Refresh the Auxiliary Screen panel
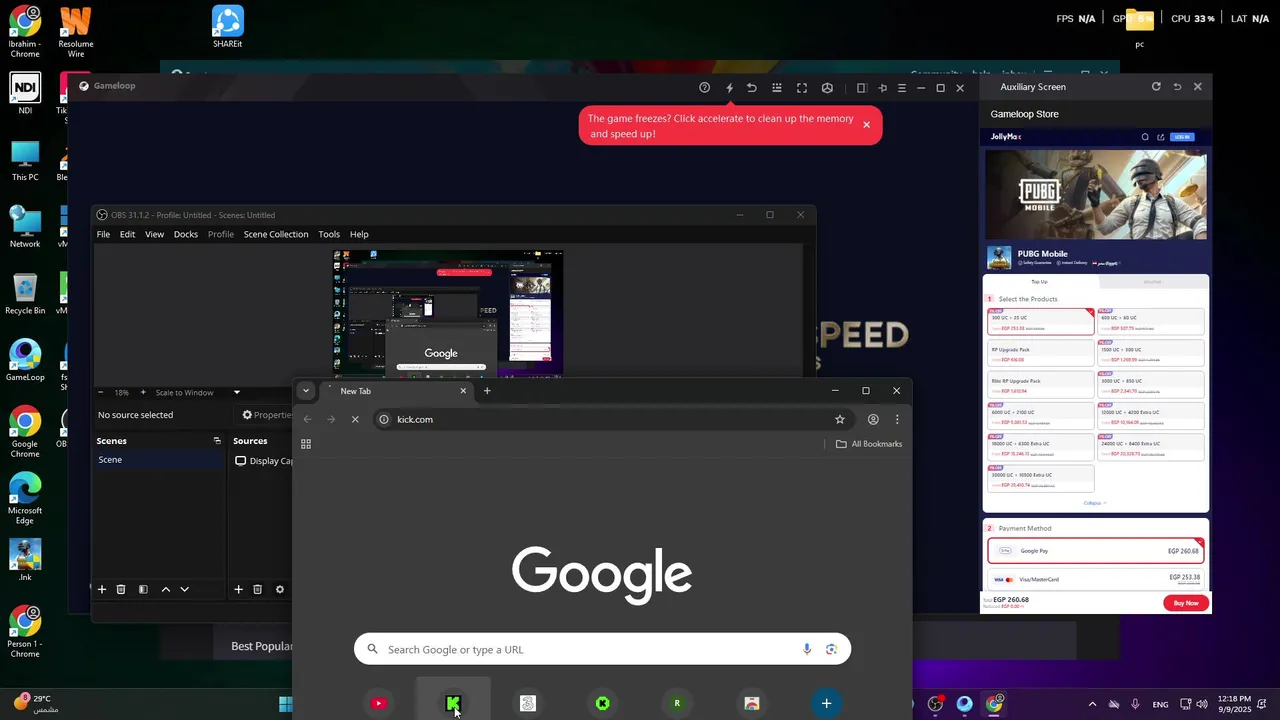1280x720 pixels. pyautogui.click(x=1156, y=87)
